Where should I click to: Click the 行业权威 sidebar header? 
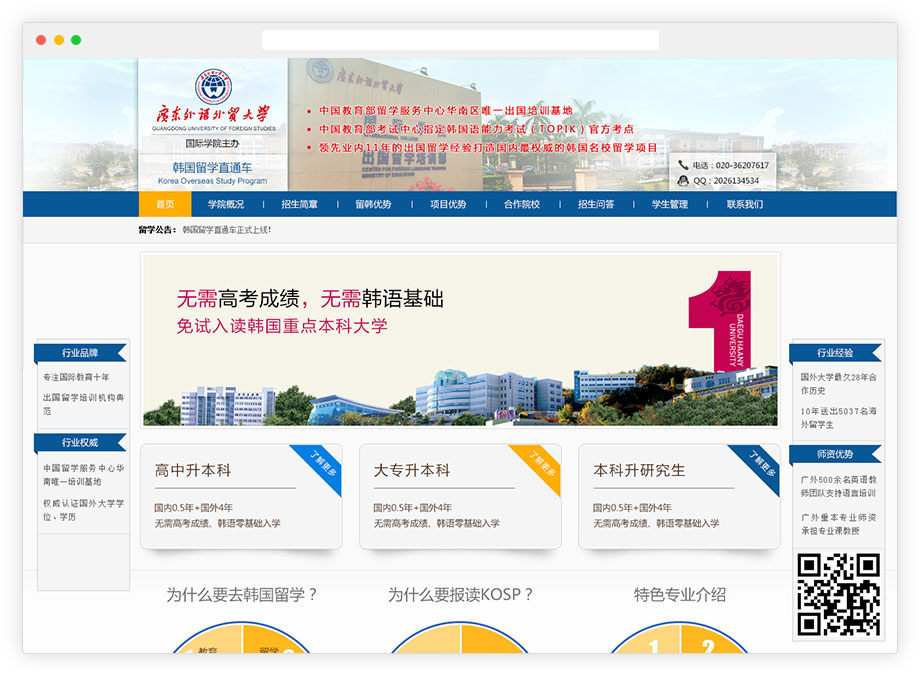tap(80, 442)
